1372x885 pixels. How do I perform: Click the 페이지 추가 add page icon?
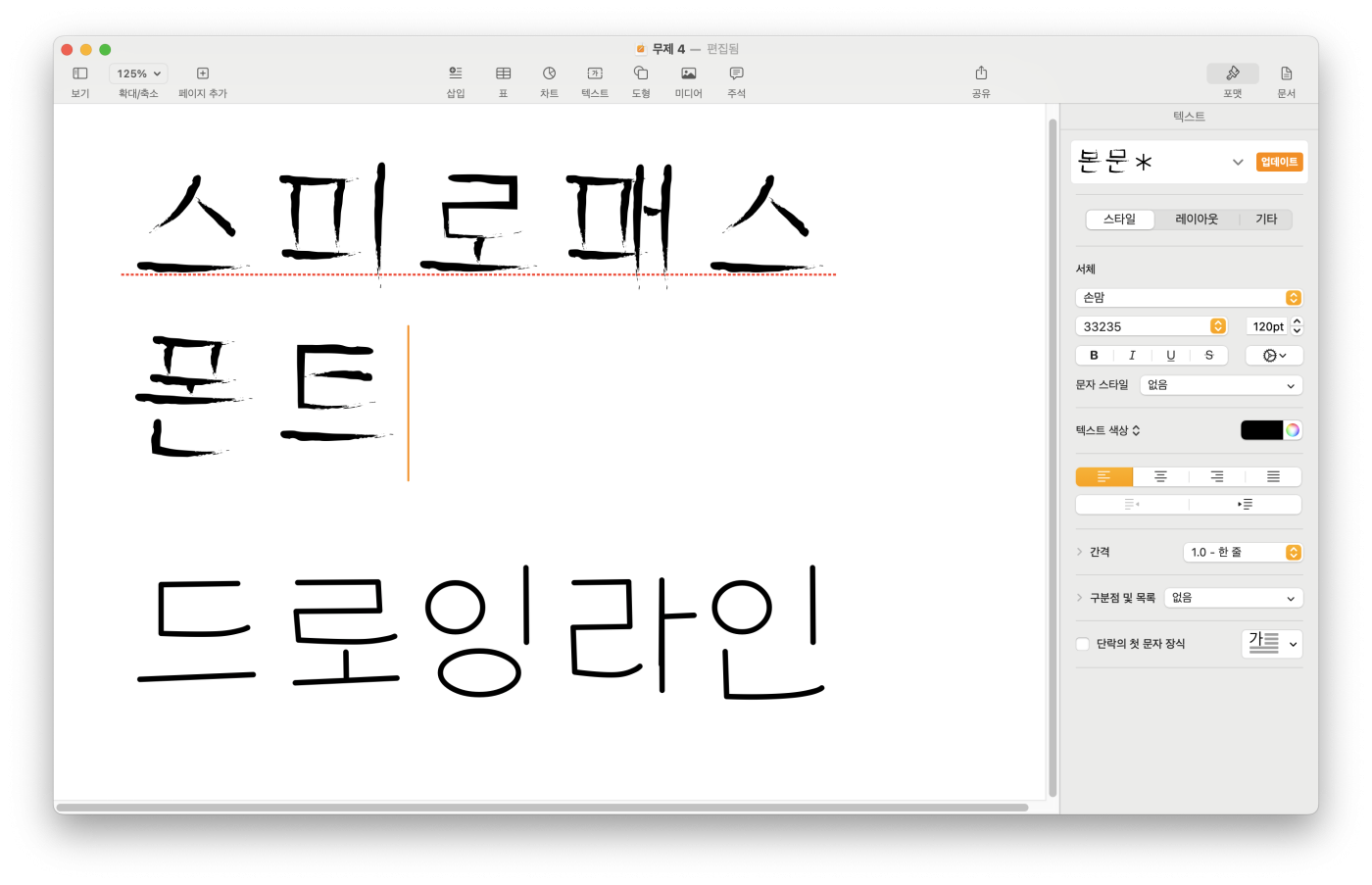[203, 74]
